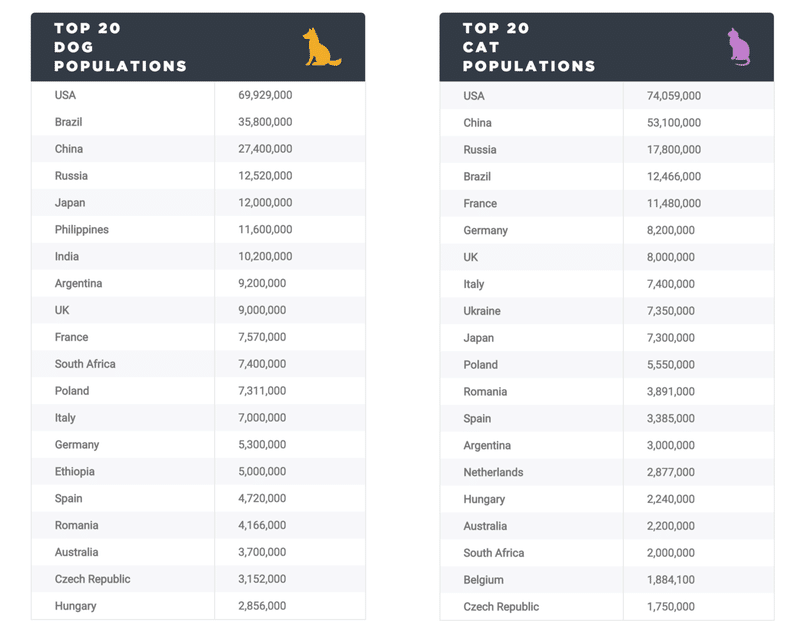Click USA row in dog table
Viewport: 800px width, 631px height.
198,95
